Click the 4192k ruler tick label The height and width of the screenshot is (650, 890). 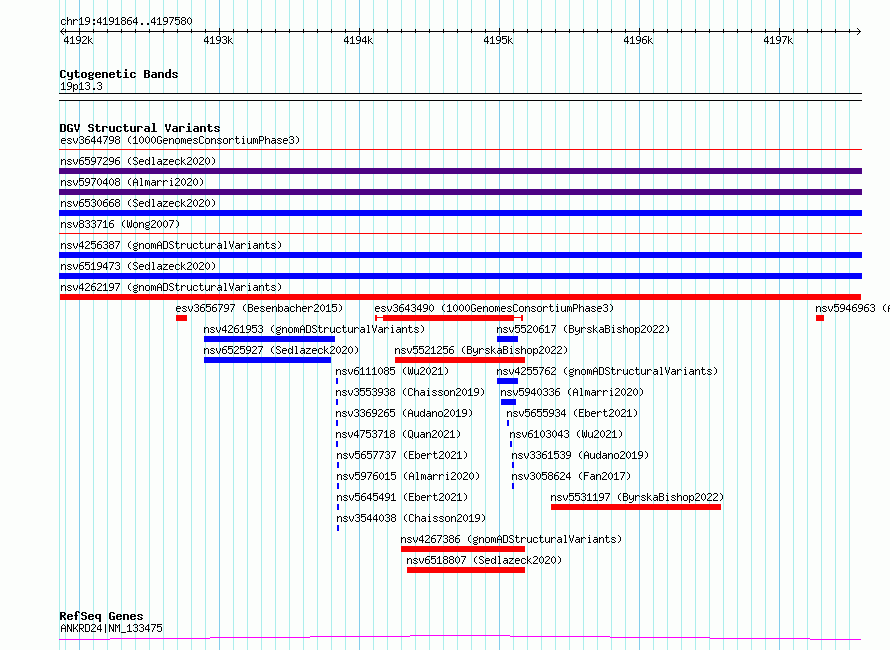pyautogui.click(x=78, y=40)
